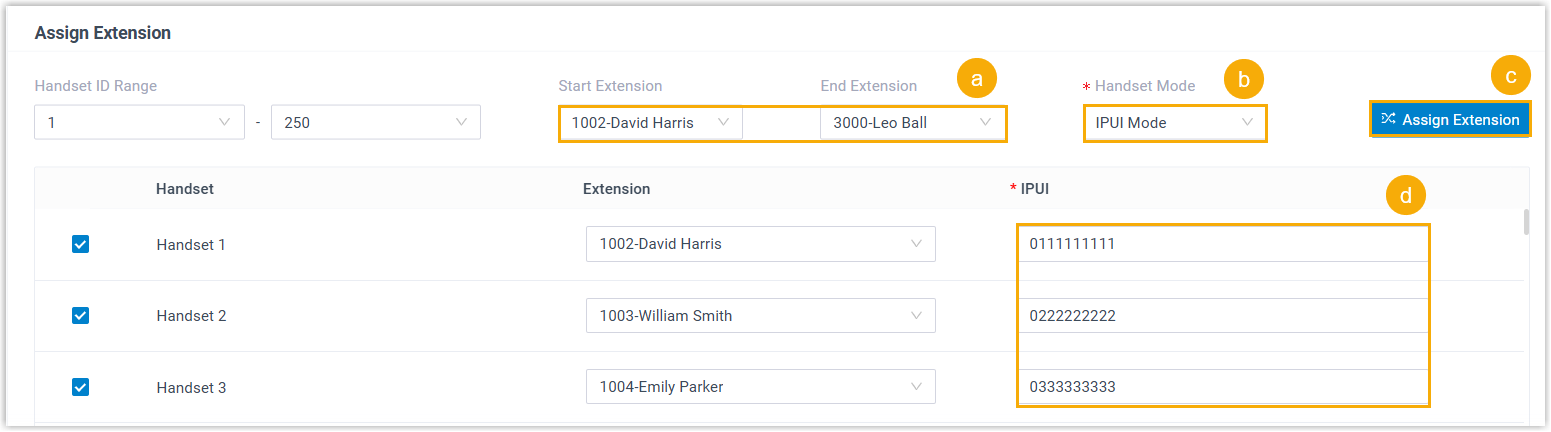1551x432 pixels.
Task: Click the orange 'd' callout badge
Action: click(x=1406, y=197)
